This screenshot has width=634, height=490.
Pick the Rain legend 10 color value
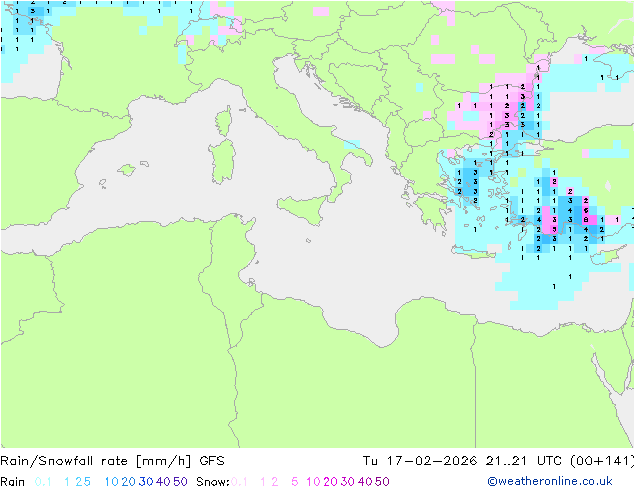pyautogui.click(x=111, y=482)
